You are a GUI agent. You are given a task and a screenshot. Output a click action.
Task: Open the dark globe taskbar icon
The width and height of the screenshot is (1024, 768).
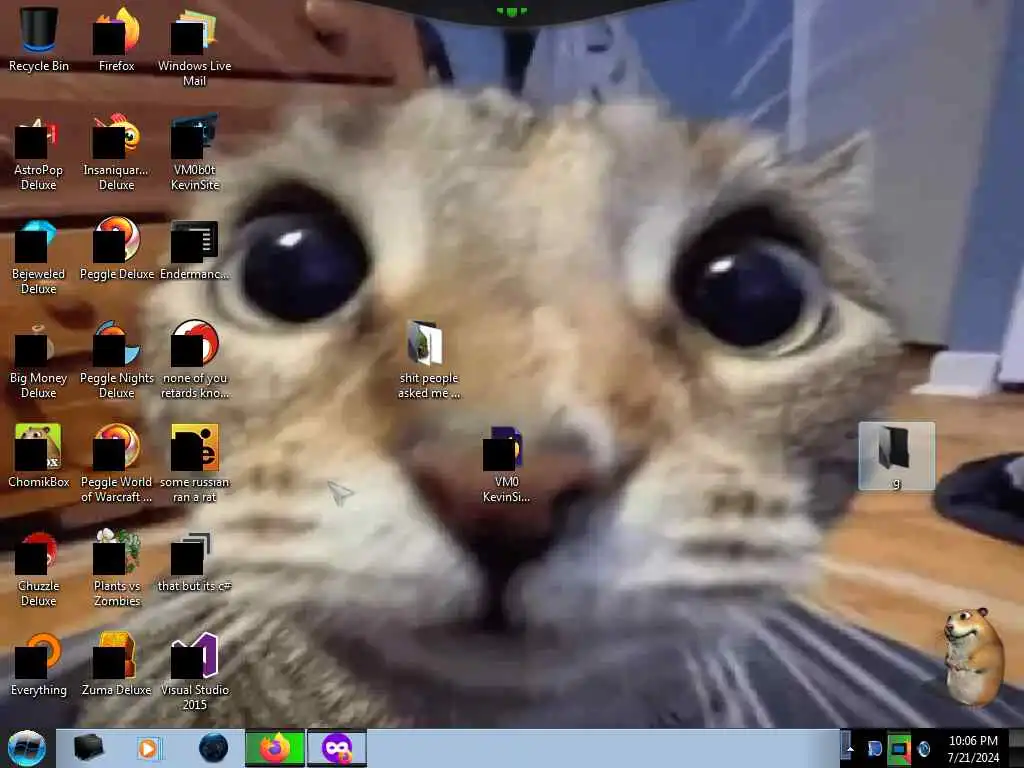tap(213, 748)
